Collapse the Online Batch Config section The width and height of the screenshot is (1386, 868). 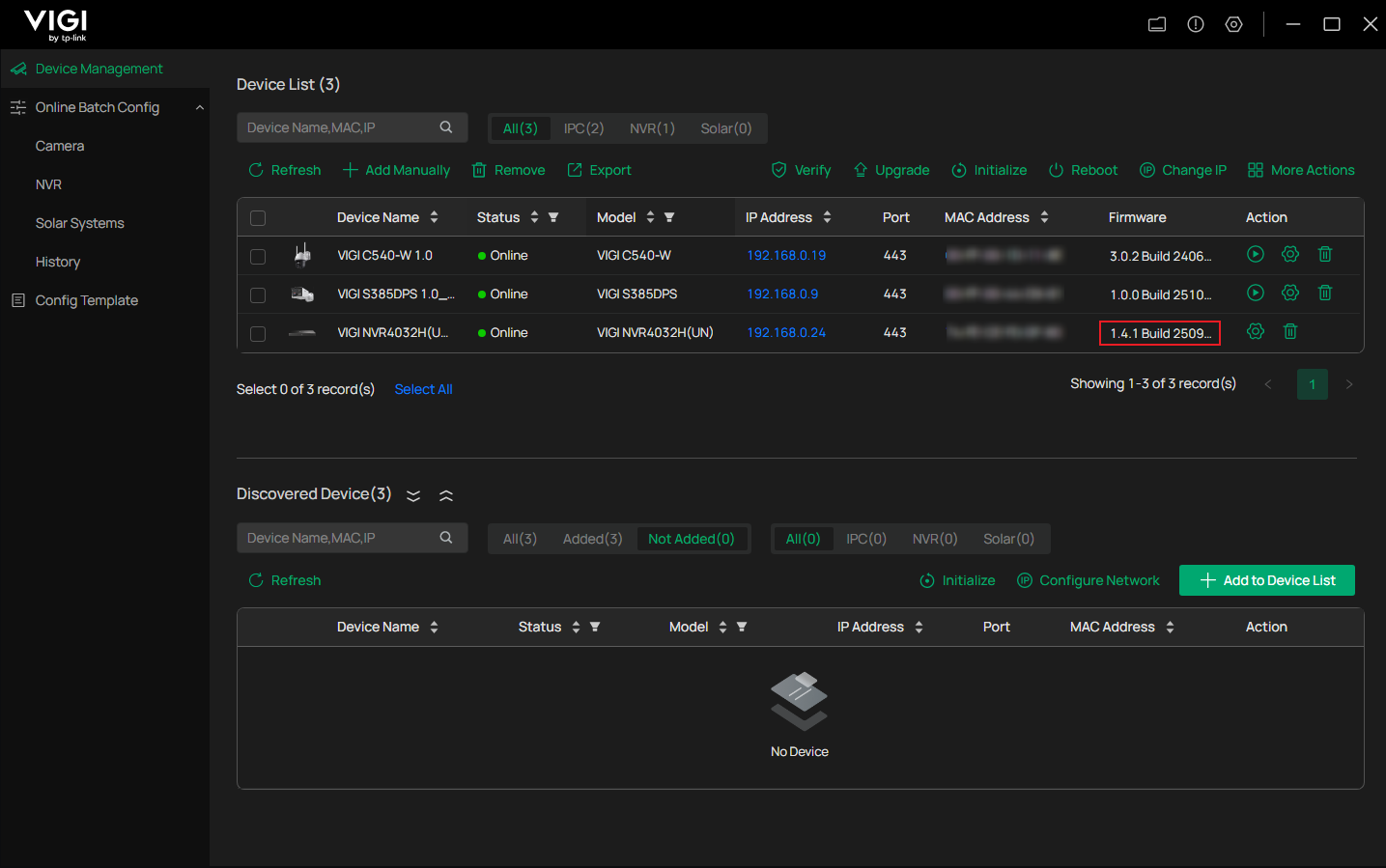click(200, 107)
